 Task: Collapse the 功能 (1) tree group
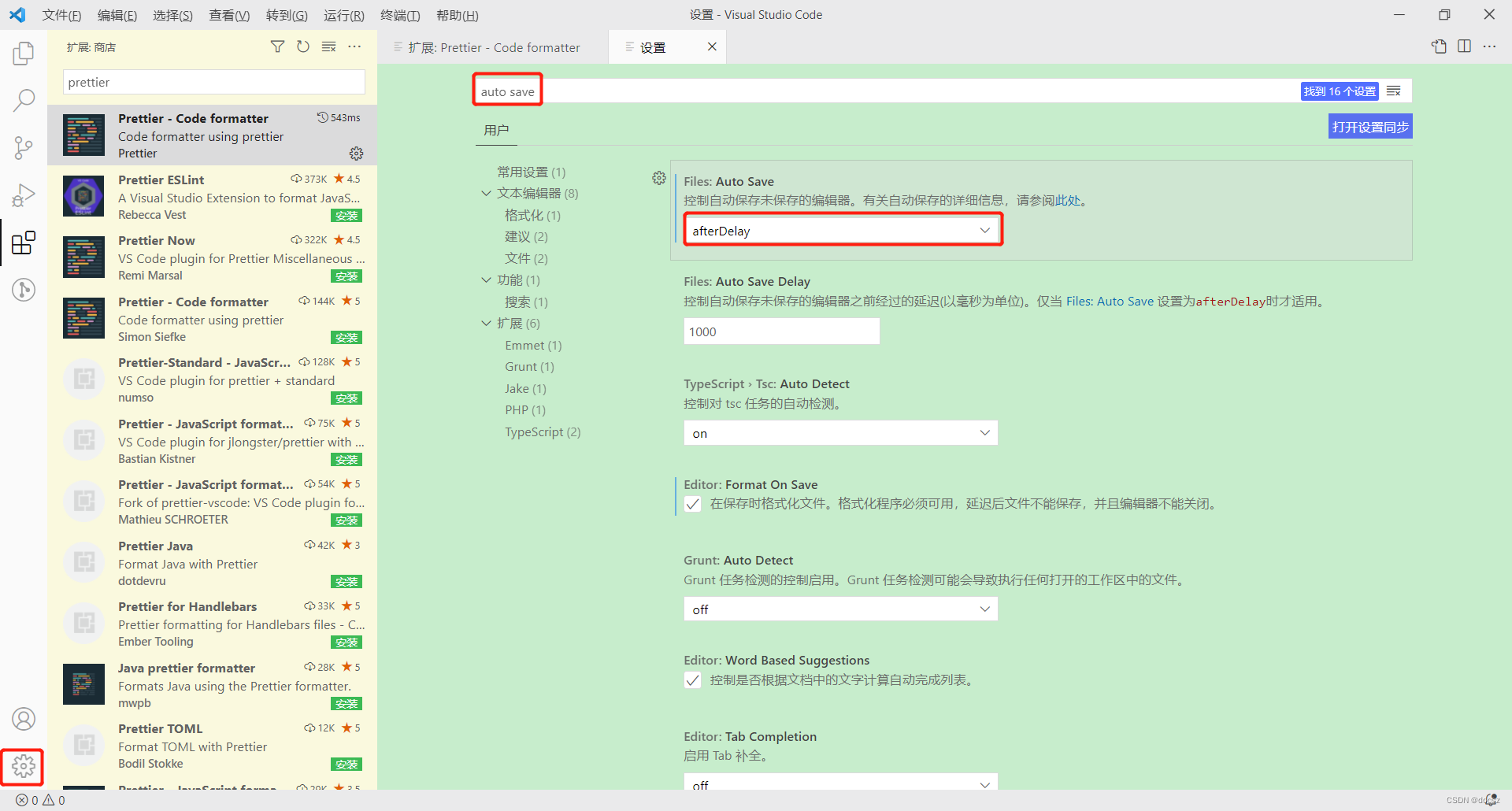486,280
